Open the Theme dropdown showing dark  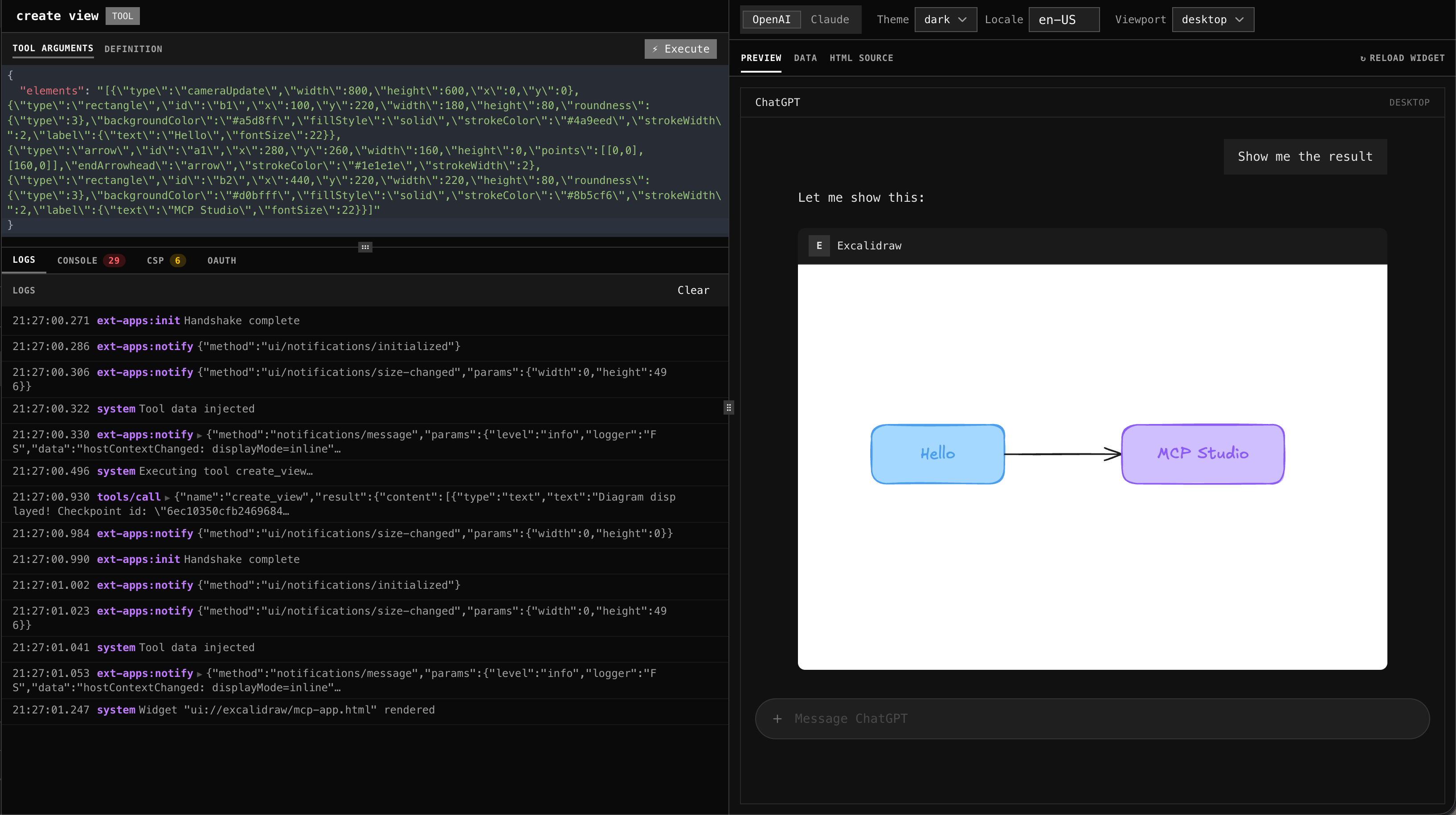[945, 19]
